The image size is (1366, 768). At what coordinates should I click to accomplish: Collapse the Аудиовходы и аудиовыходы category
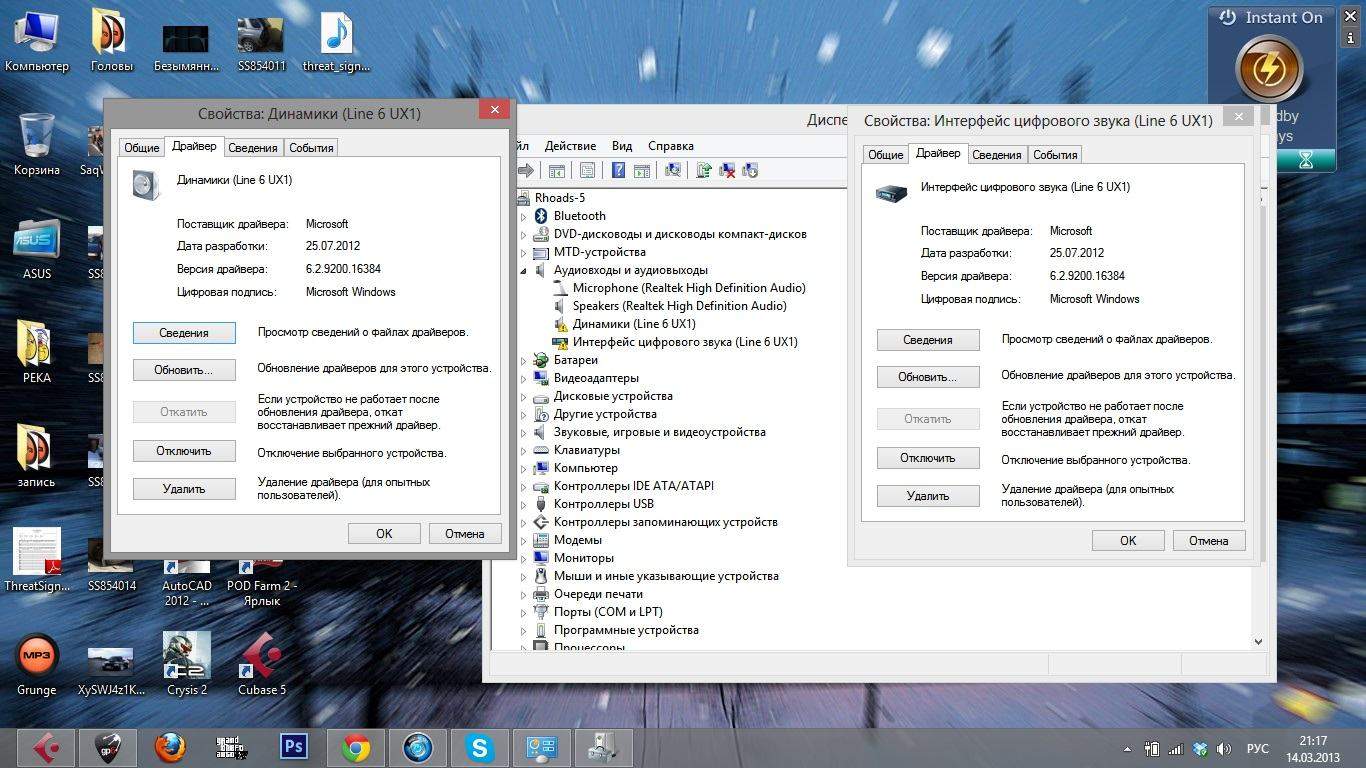[x=523, y=270]
